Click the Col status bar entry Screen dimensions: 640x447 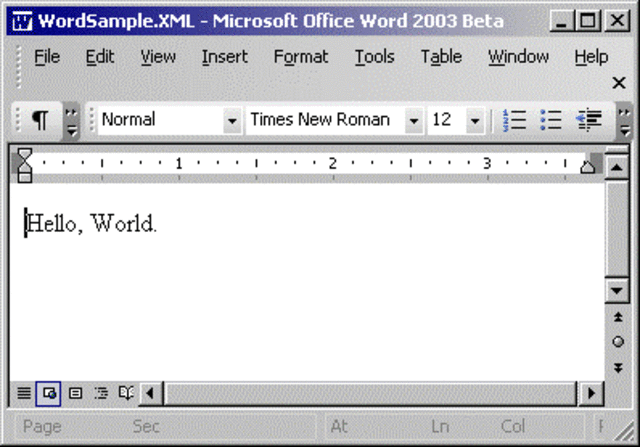pyautogui.click(x=513, y=427)
